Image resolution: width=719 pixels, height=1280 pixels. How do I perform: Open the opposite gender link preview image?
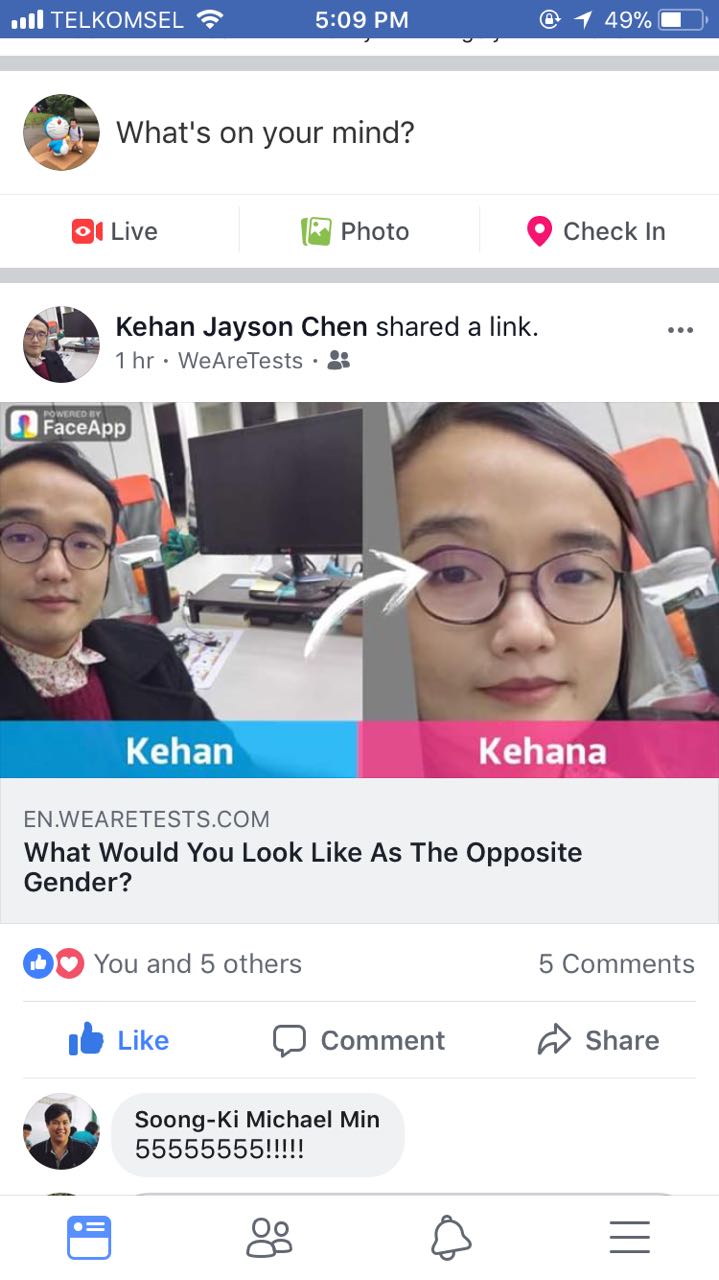pos(359,590)
